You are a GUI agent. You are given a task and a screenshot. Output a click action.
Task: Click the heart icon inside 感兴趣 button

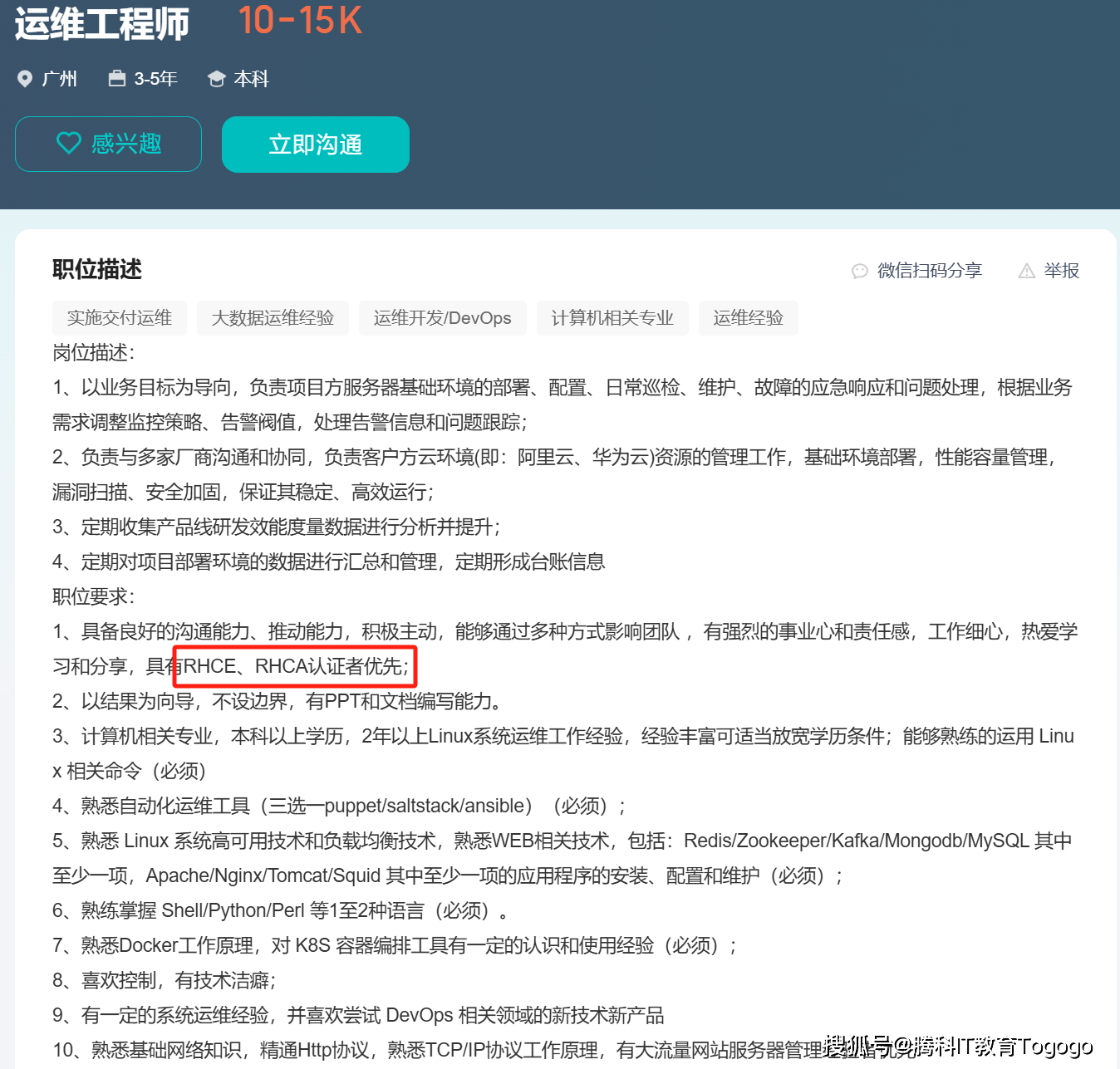coord(70,143)
